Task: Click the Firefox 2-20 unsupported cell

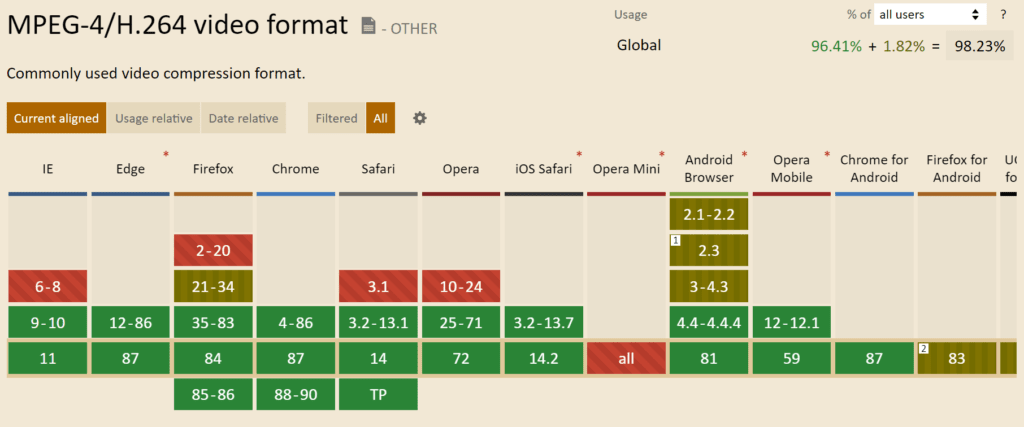Action: pos(213,250)
